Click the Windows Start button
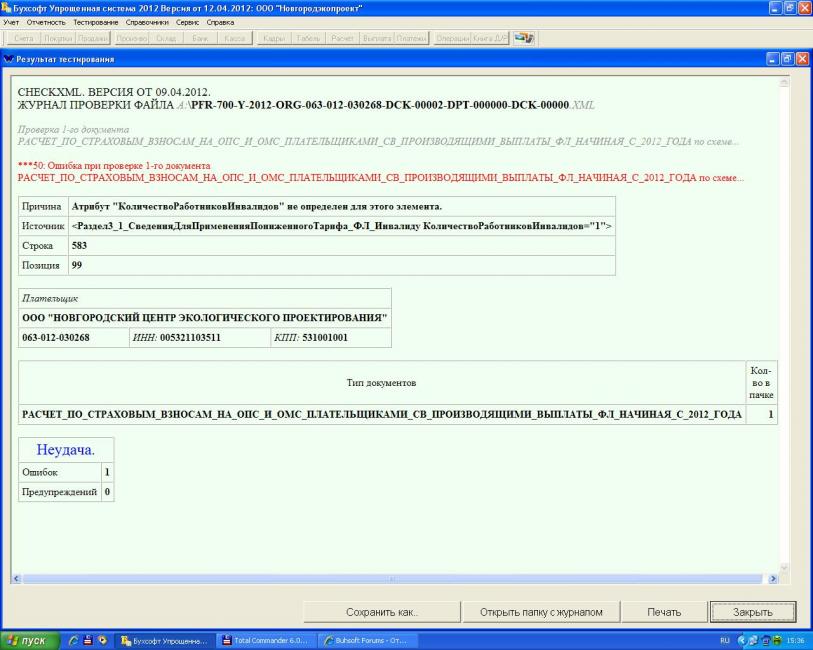Viewport: 813px width, 650px height. (30, 640)
